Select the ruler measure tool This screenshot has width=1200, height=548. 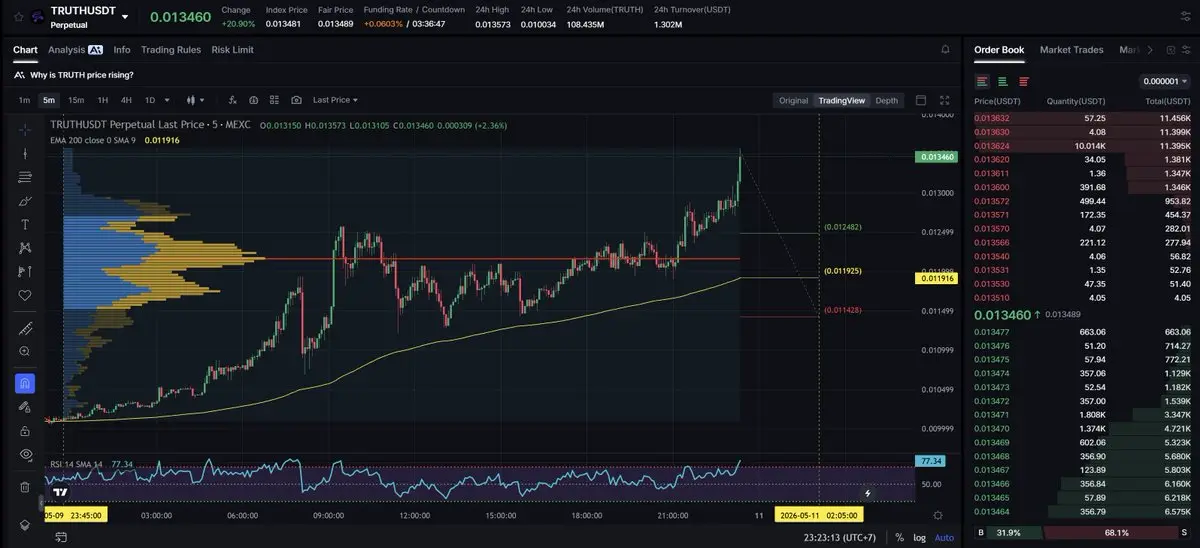tap(25, 328)
